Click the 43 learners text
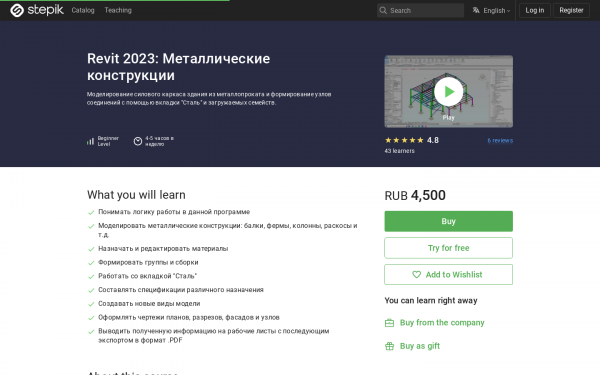600x375 pixels. 399,151
